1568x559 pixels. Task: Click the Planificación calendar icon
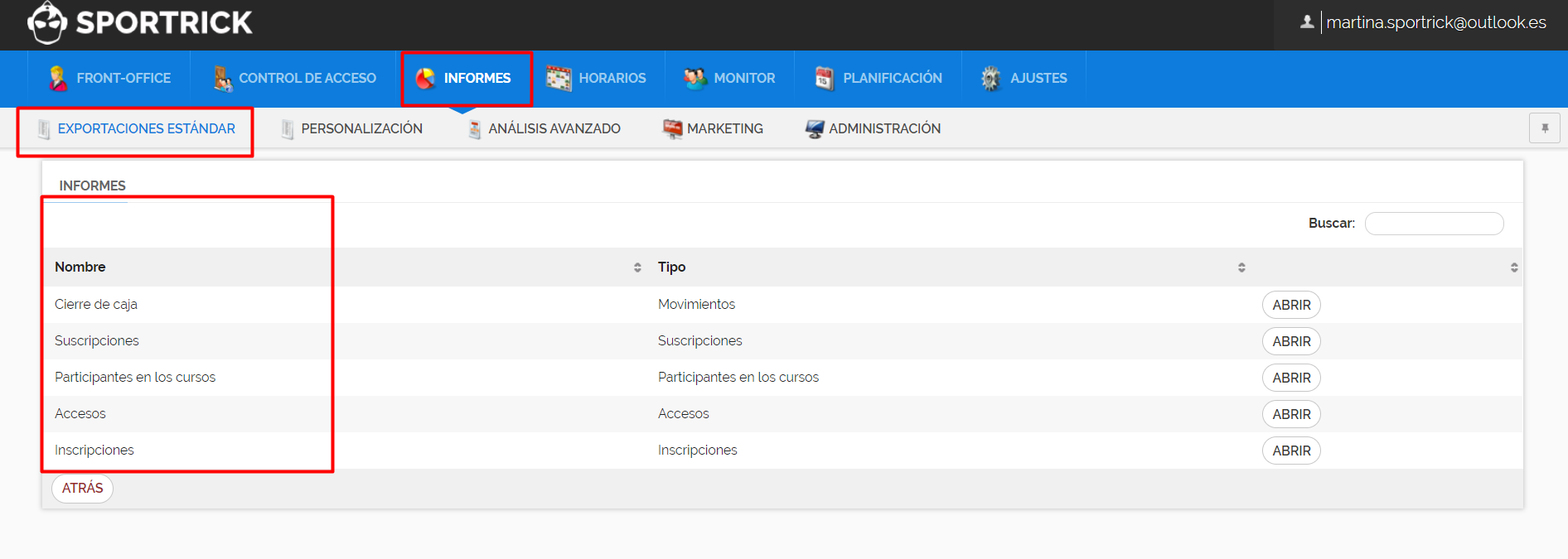[x=824, y=78]
